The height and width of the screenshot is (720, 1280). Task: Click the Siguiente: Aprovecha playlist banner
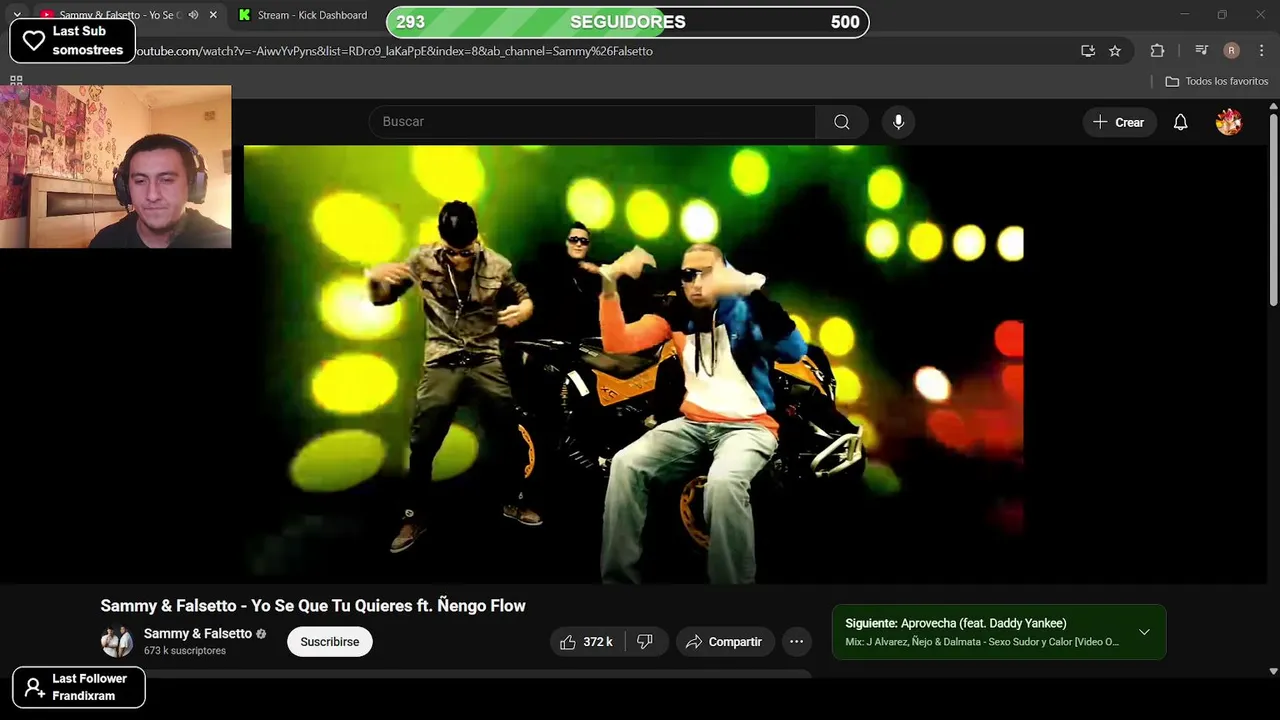coord(999,632)
